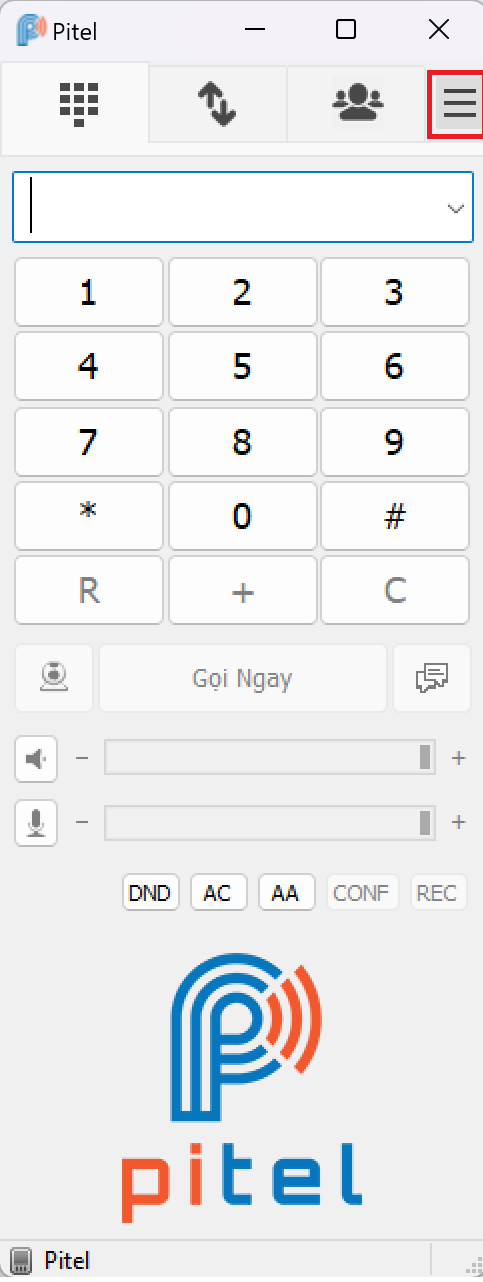Click the speaker volume plus sign

(x=459, y=758)
